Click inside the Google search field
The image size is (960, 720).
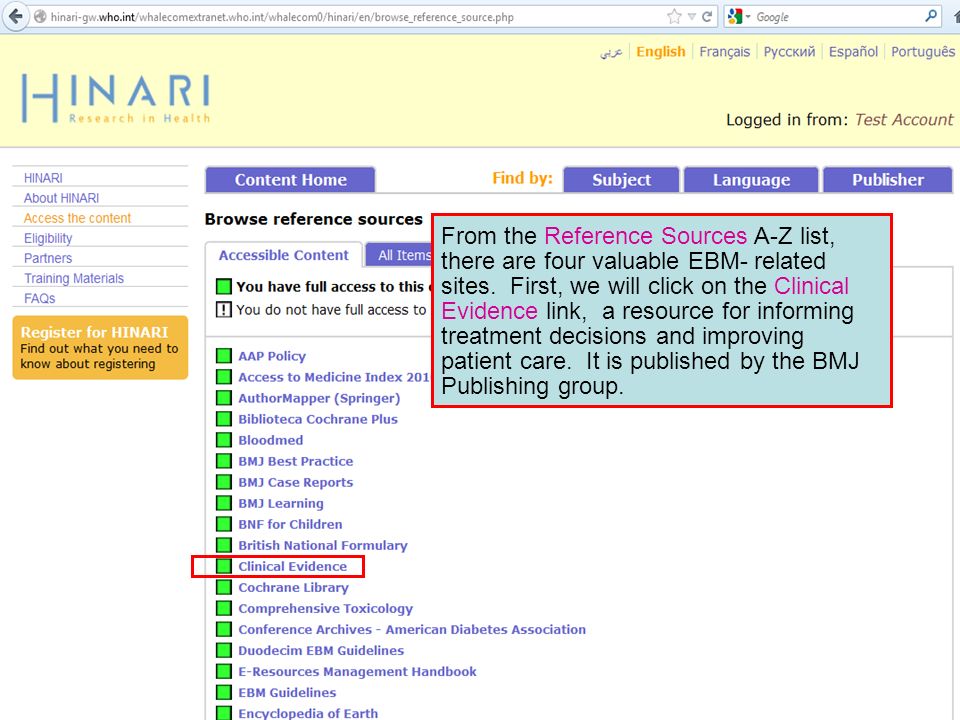pyautogui.click(x=839, y=17)
